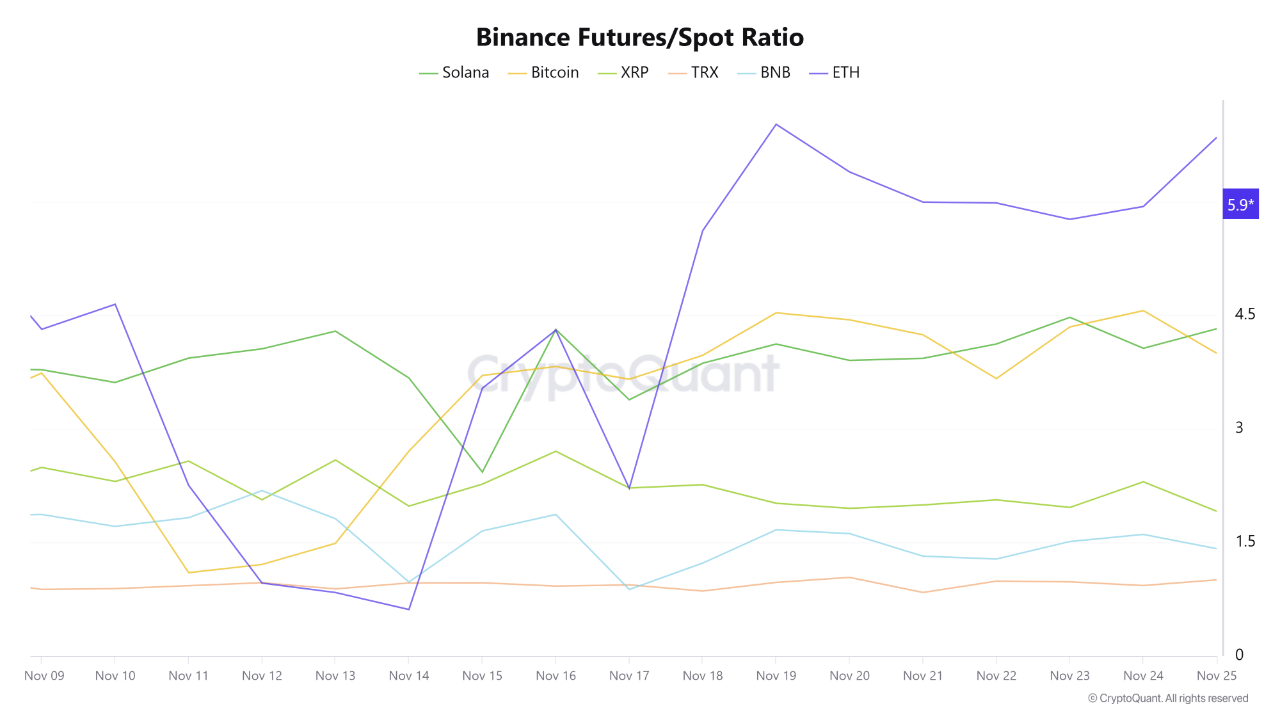
Task: Click the CryptoQuant watermark in the chart
Action: [x=622, y=375]
